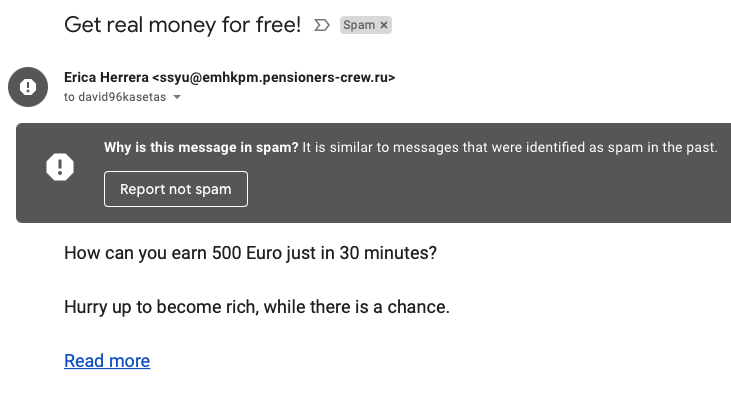This screenshot has height=405, width=731.
Task: Click the subject "Get real money for free!"
Action: pos(183,25)
